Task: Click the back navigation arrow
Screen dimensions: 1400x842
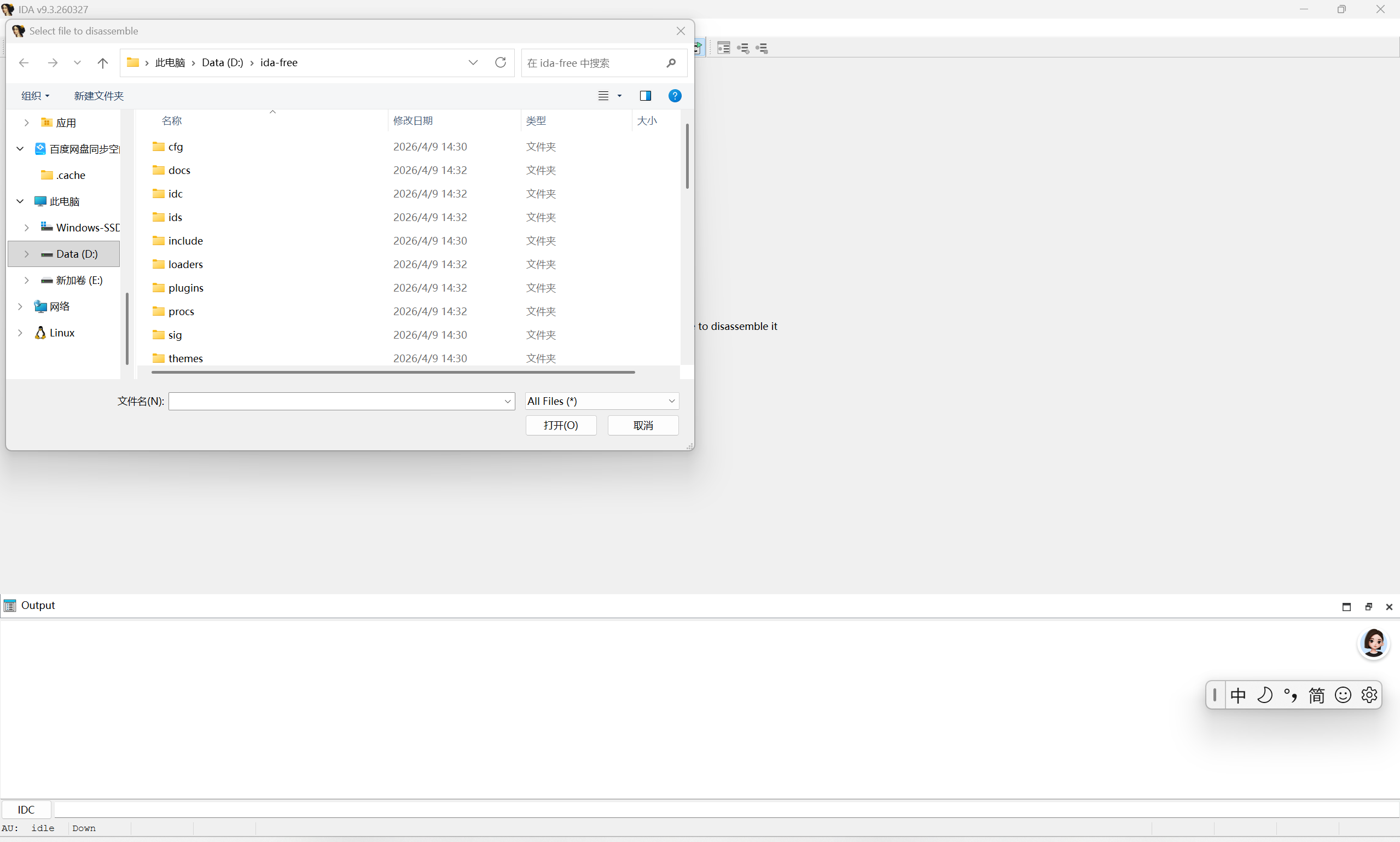Action: [24, 63]
